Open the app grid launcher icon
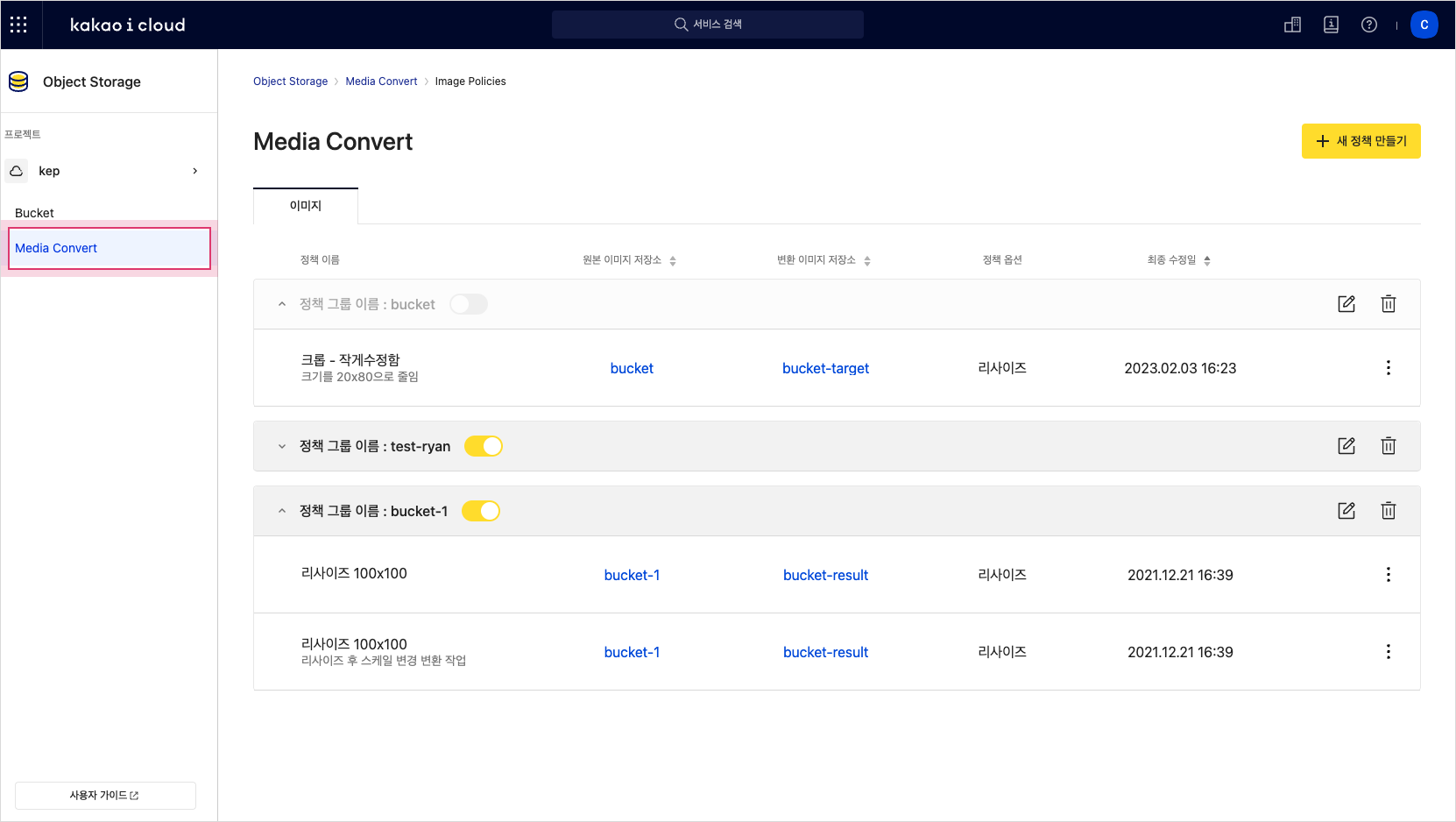The image size is (1456, 822). (x=18, y=25)
